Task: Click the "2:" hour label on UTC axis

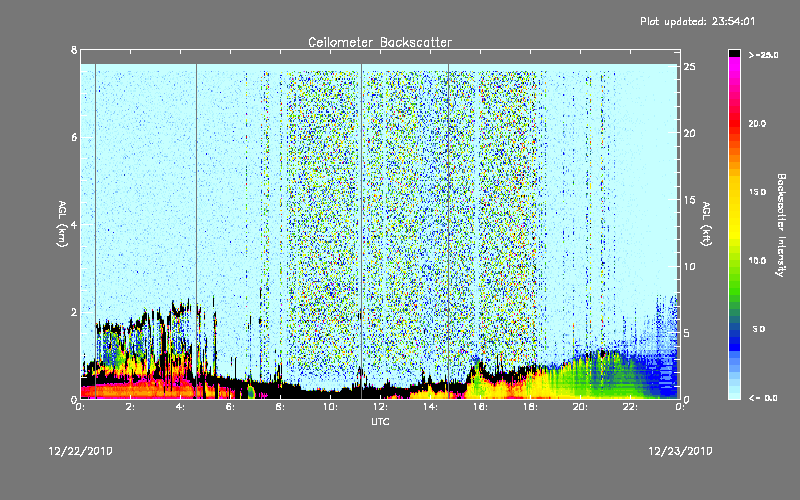Action: (x=130, y=407)
